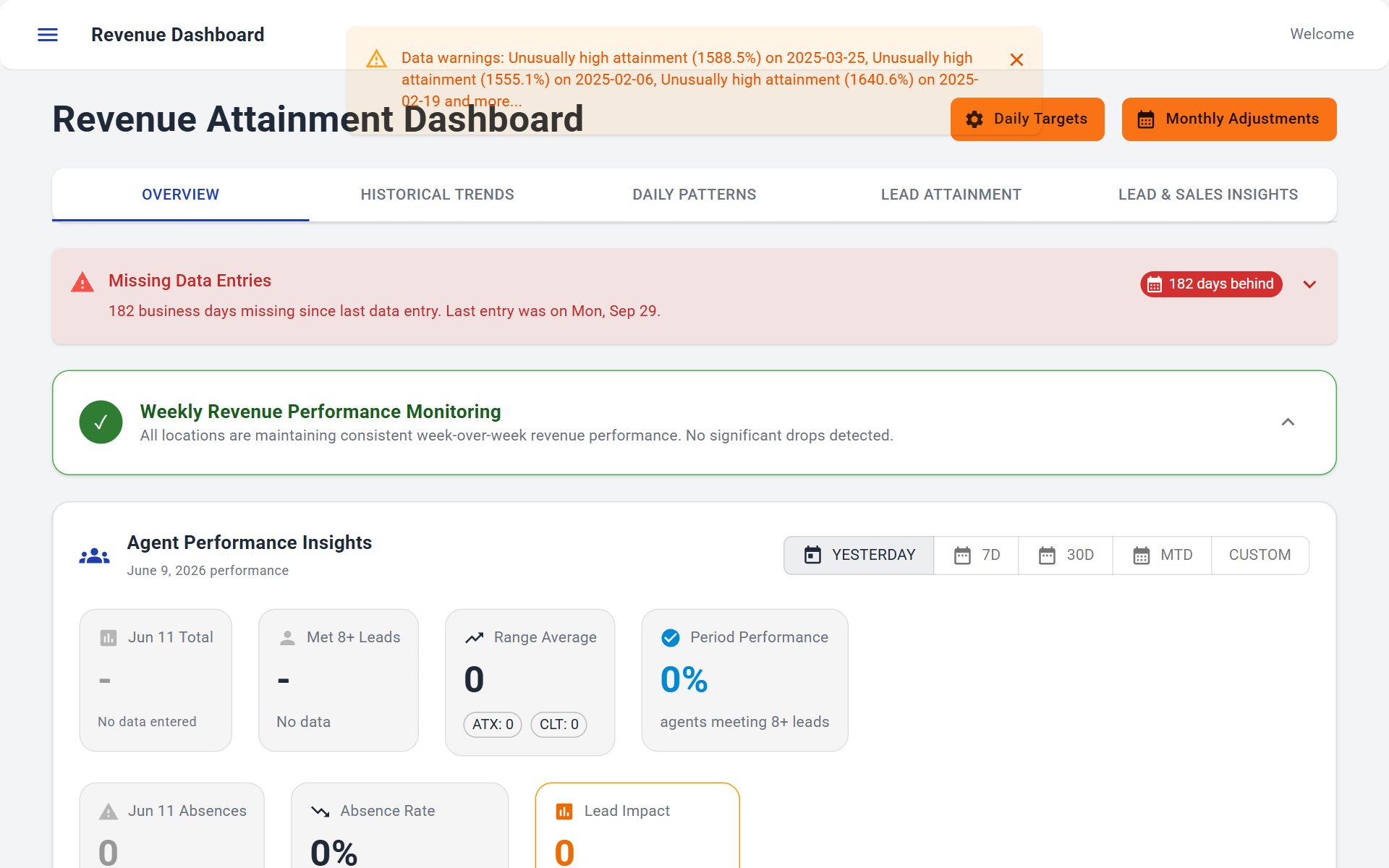Image resolution: width=1389 pixels, height=868 pixels.
Task: Select the MTD time range
Action: click(x=1162, y=556)
